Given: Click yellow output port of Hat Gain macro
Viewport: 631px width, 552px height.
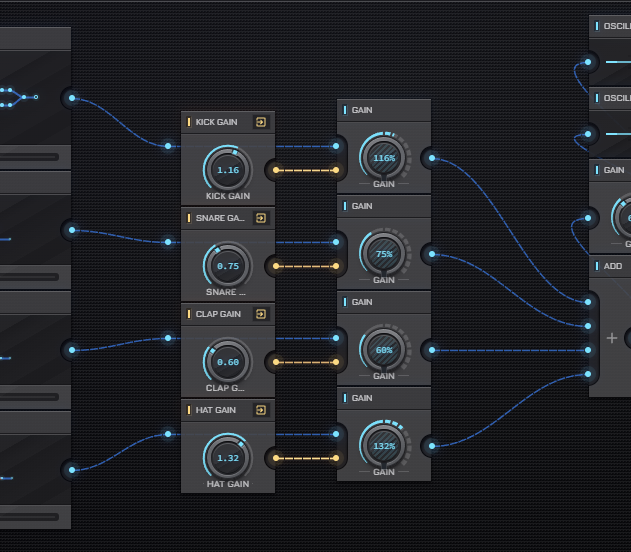Looking at the screenshot, I should [276, 458].
